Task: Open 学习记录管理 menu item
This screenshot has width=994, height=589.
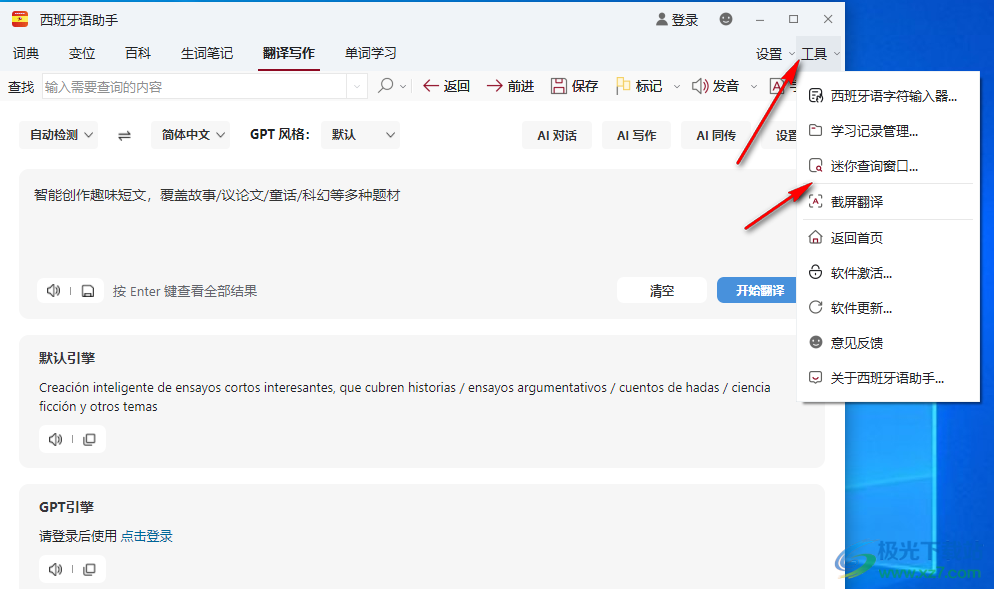Action: click(x=888, y=131)
